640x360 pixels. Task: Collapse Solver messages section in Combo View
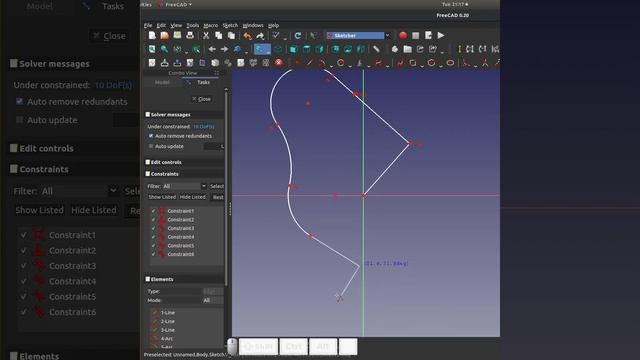click(x=148, y=115)
